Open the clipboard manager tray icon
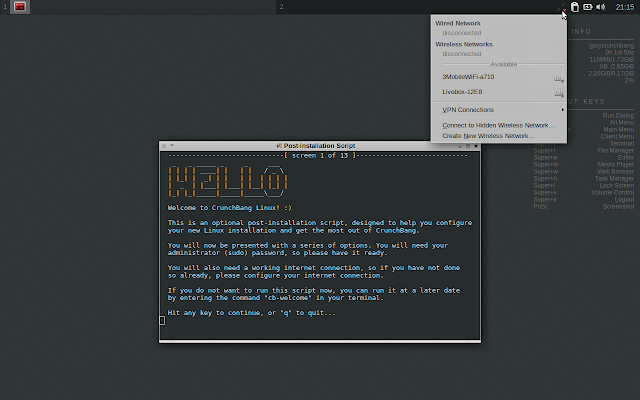 click(x=575, y=7)
